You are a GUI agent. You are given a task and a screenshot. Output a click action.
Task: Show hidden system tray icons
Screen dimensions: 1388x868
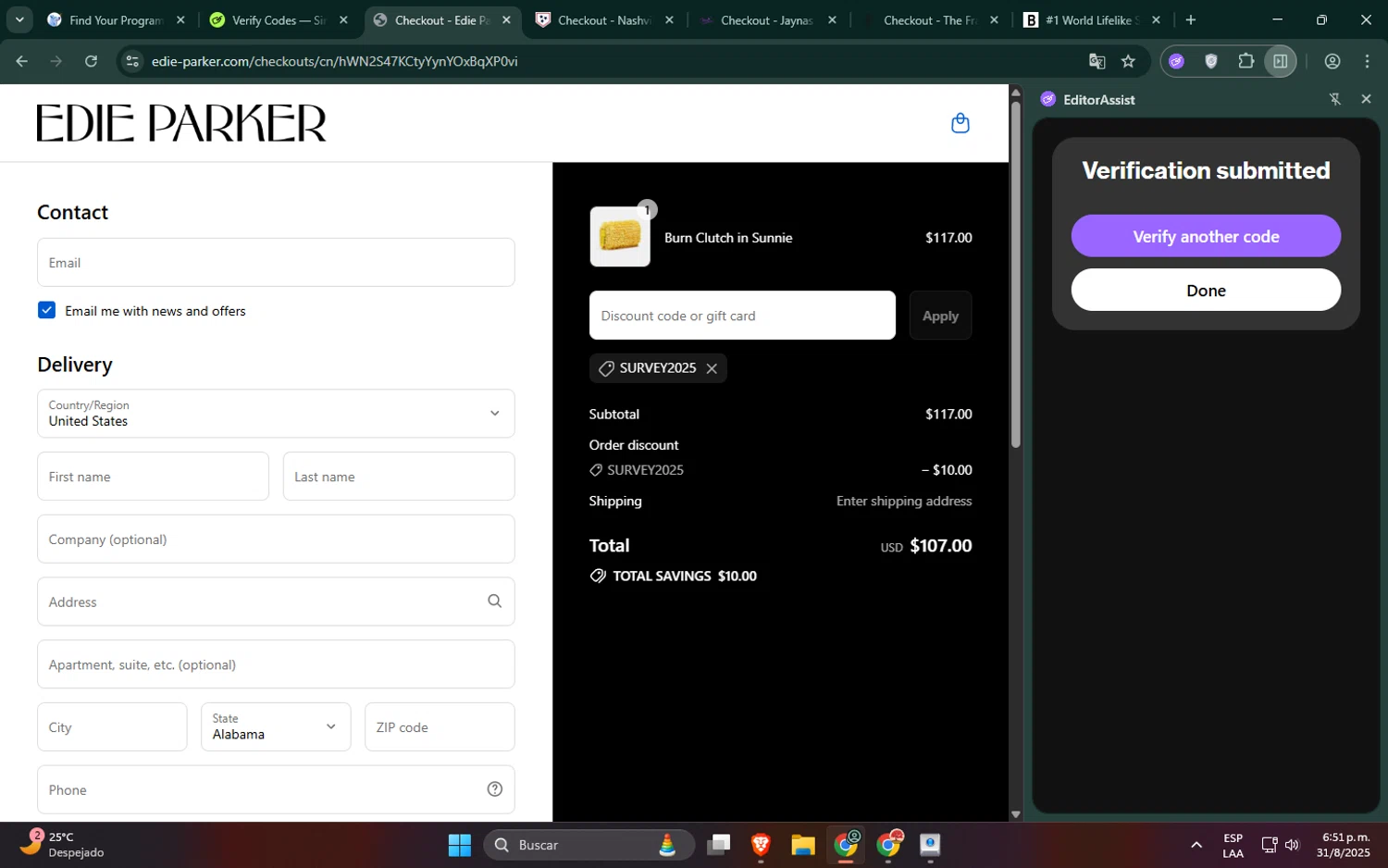pos(1196,845)
